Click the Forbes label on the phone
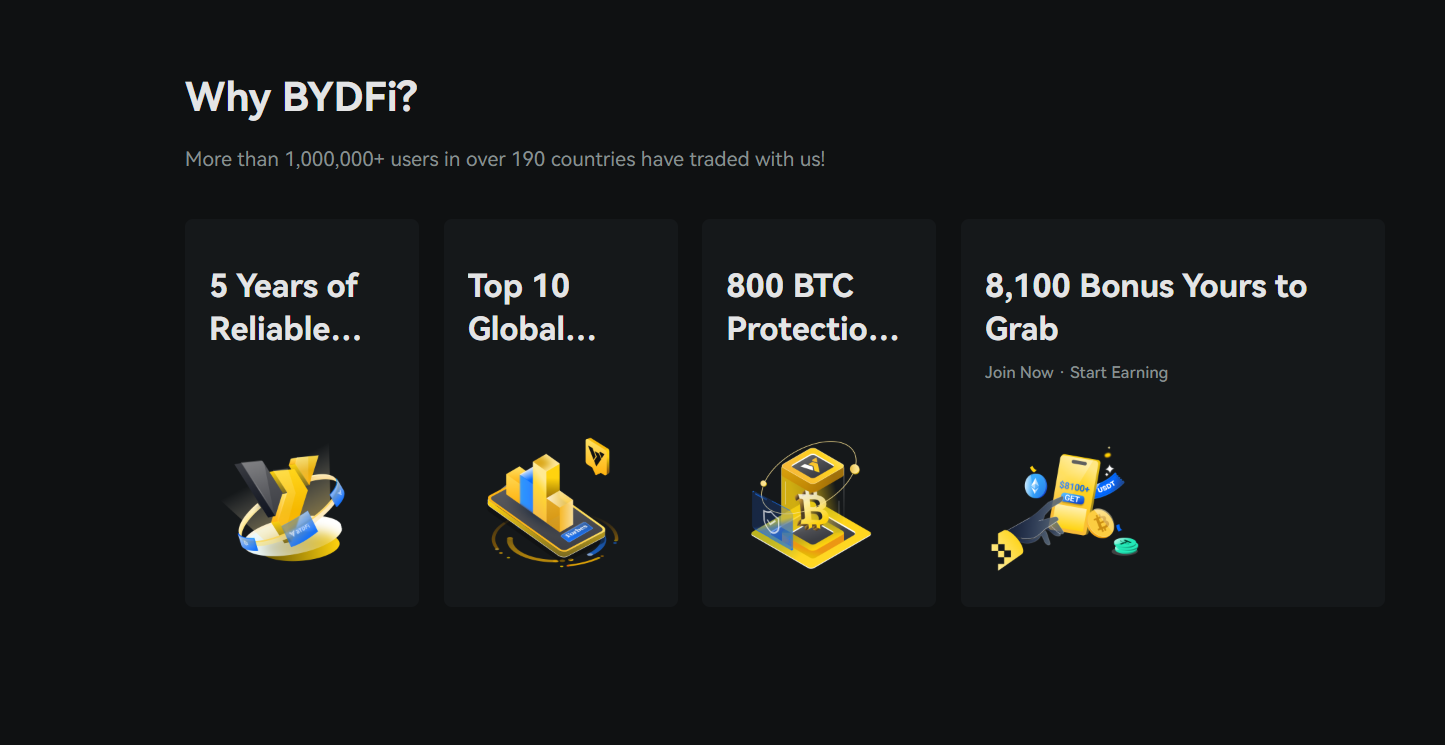 pyautogui.click(x=577, y=533)
